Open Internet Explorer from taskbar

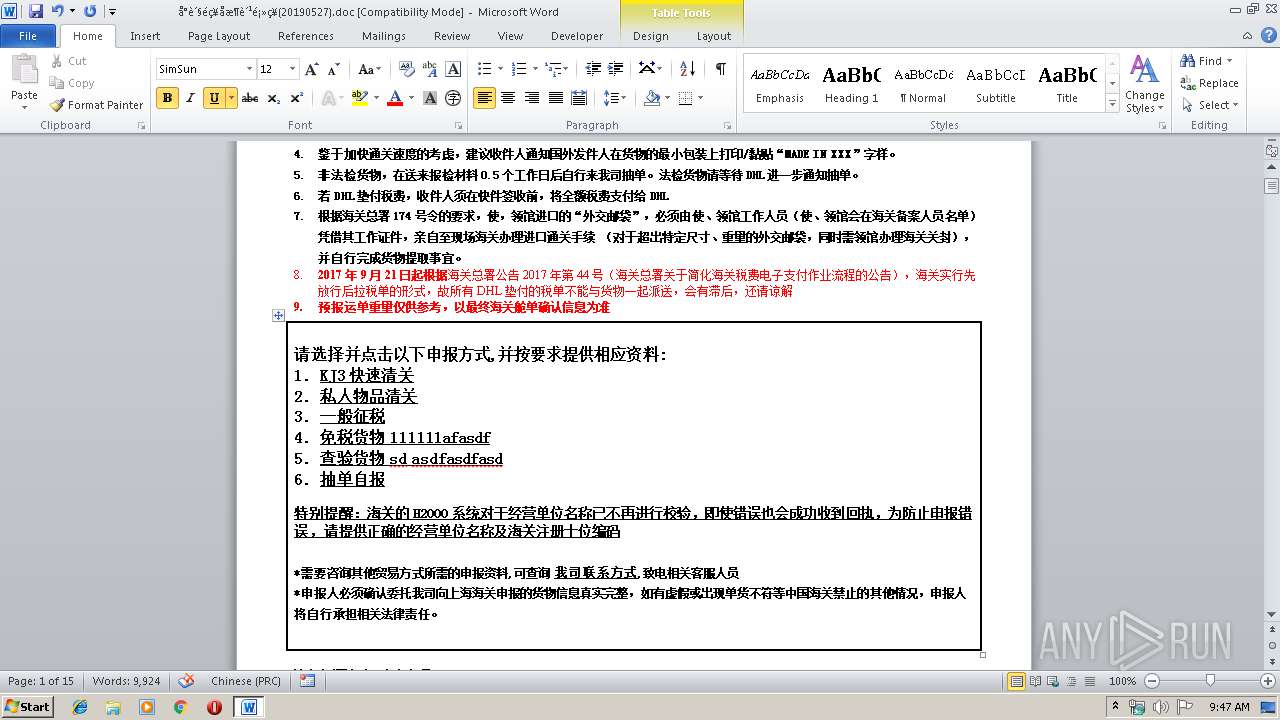pos(80,706)
